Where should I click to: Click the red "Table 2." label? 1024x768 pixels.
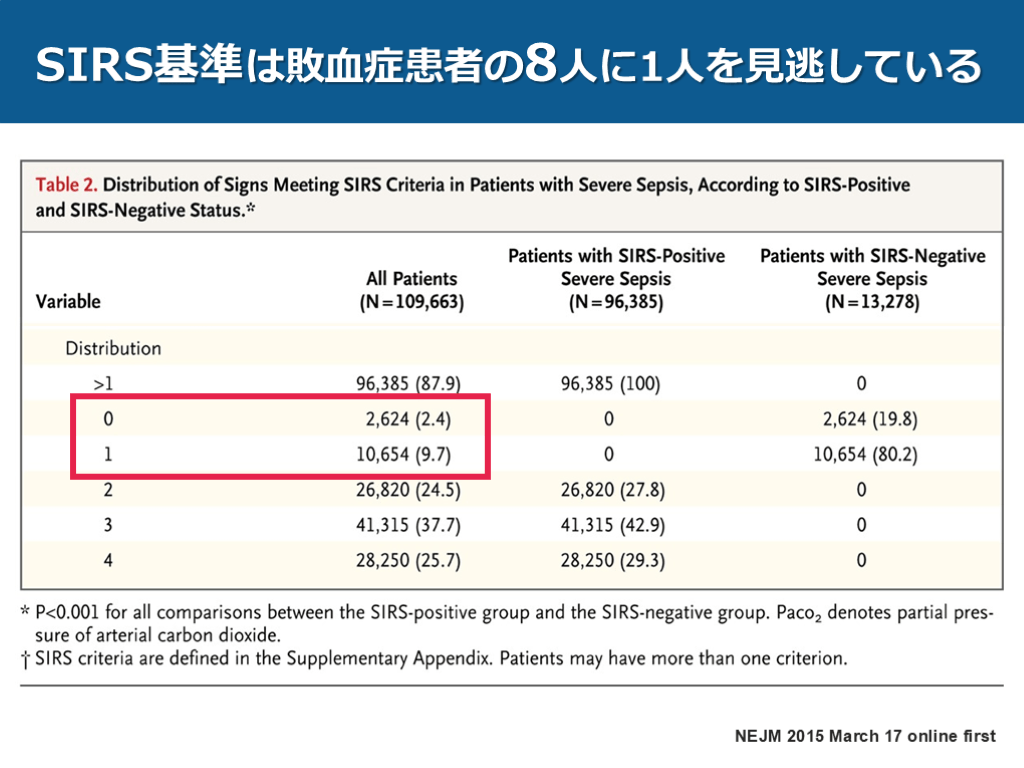tap(67, 185)
